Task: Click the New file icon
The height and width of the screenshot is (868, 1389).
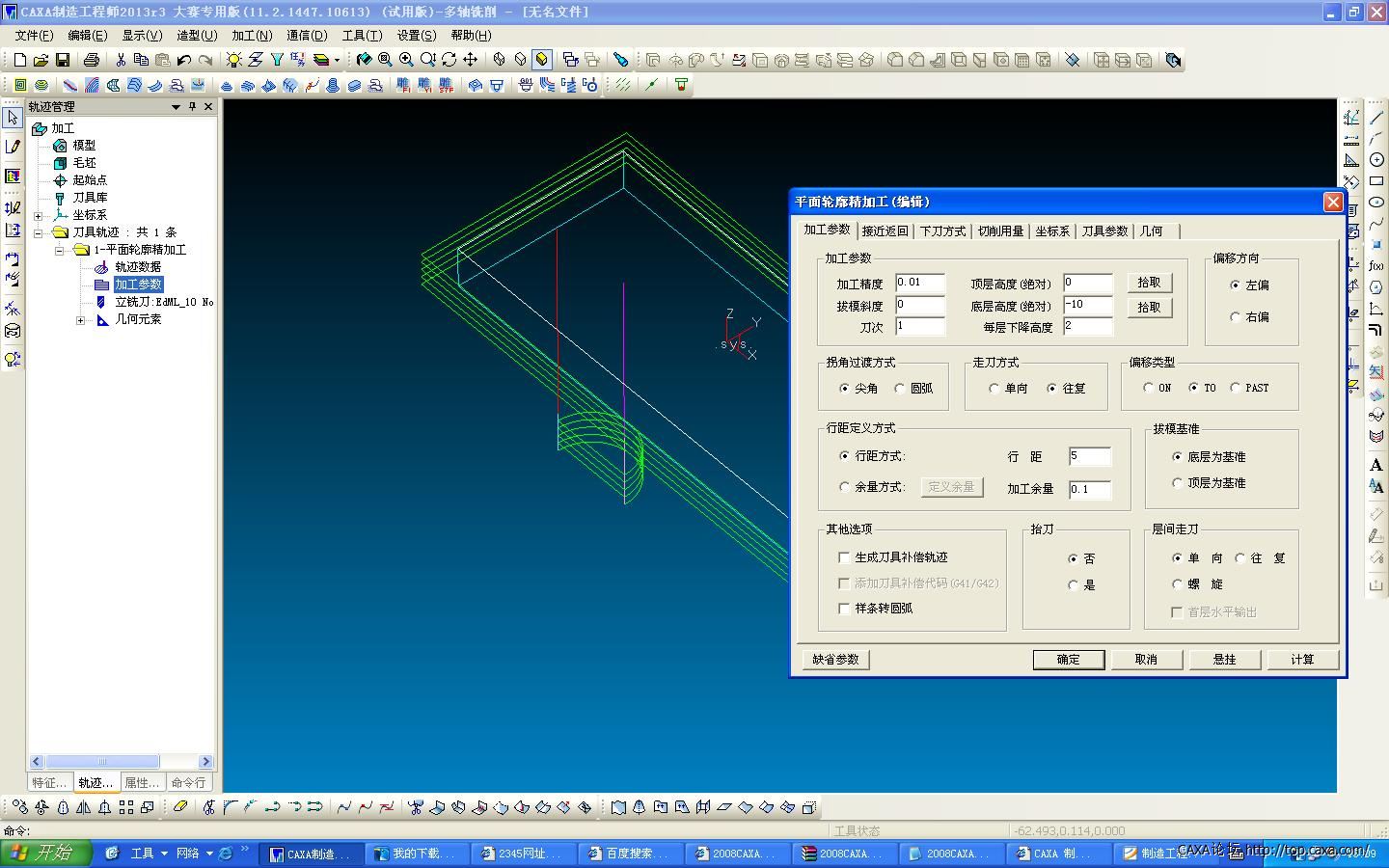Action: point(20,60)
